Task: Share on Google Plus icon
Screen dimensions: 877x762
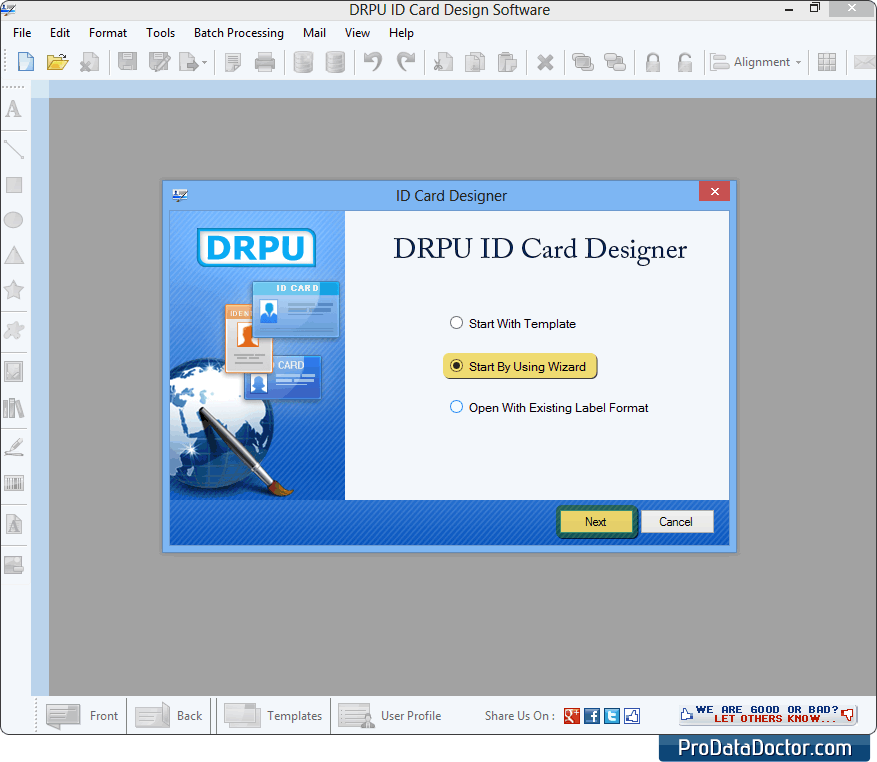Action: coord(572,716)
